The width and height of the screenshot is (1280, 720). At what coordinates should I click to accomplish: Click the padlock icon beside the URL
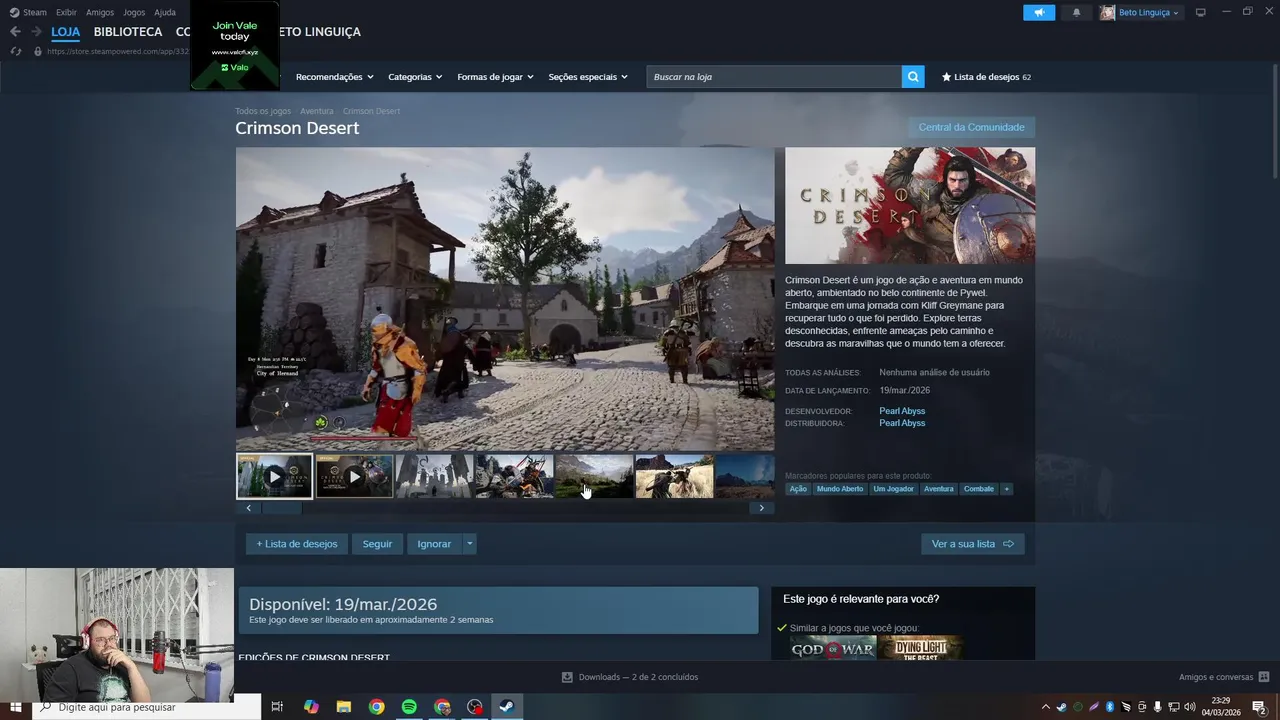[x=38, y=51]
